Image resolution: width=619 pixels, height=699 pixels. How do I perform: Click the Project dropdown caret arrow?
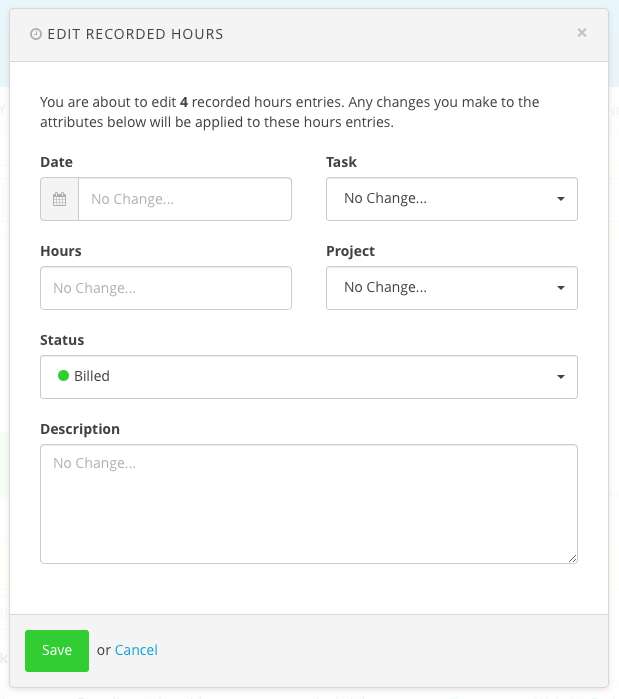point(561,288)
